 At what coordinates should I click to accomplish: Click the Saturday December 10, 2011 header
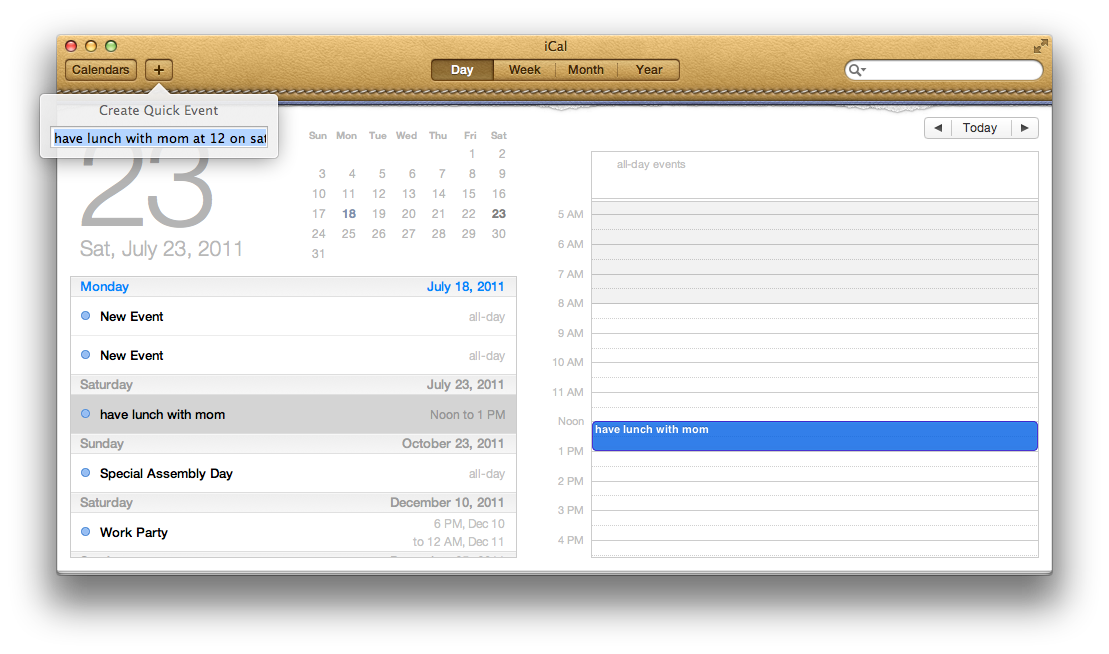pos(294,503)
